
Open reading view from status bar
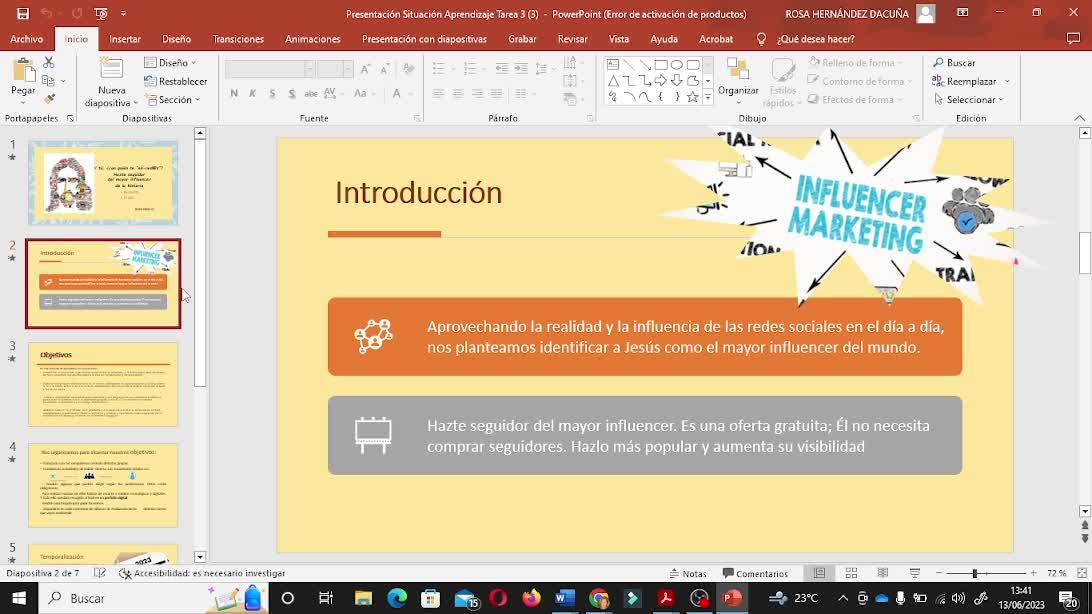(883, 573)
